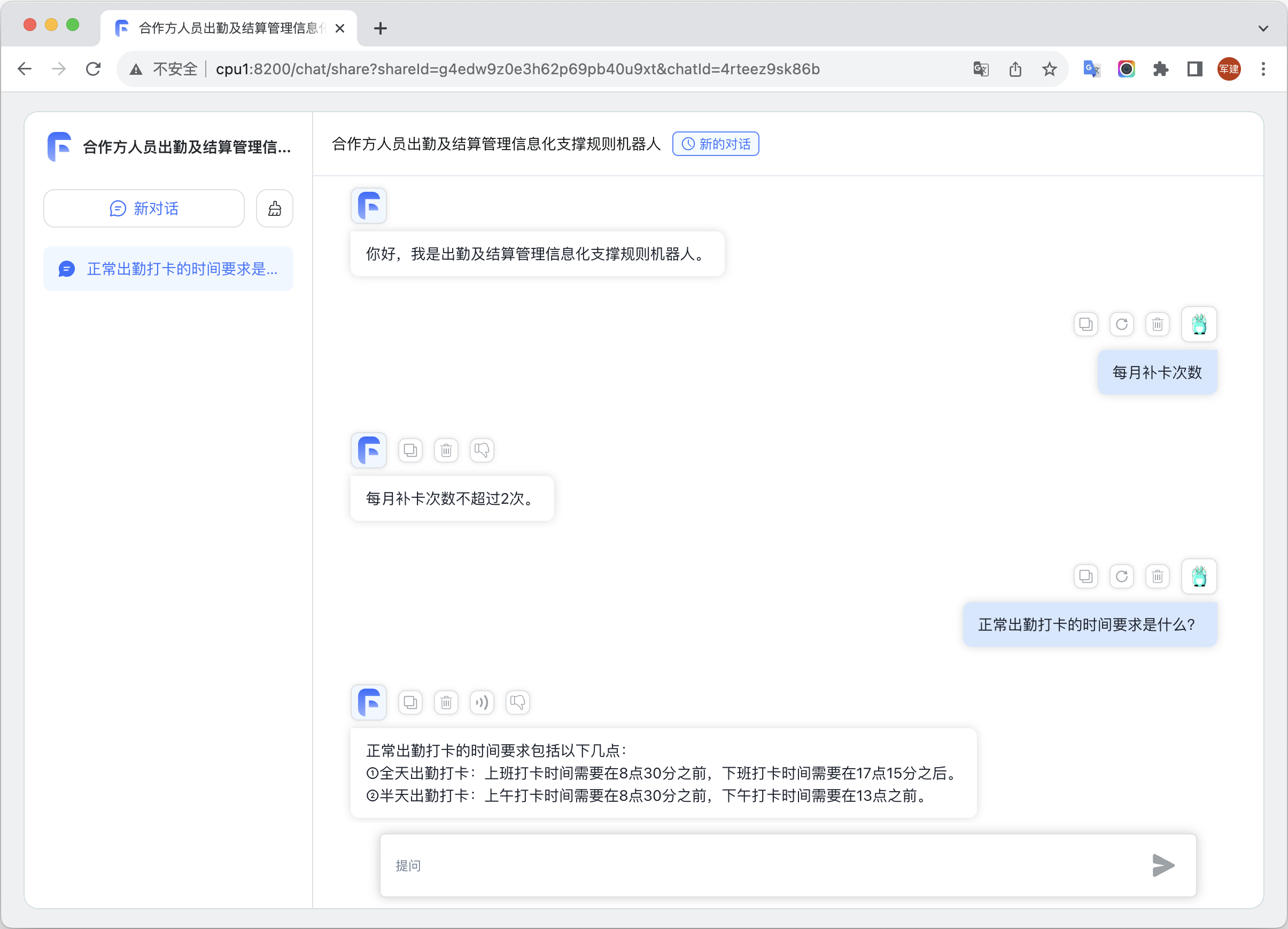This screenshot has width=1288, height=929.
Task: Open Chrome three-dot menu
Action: click(1263, 69)
